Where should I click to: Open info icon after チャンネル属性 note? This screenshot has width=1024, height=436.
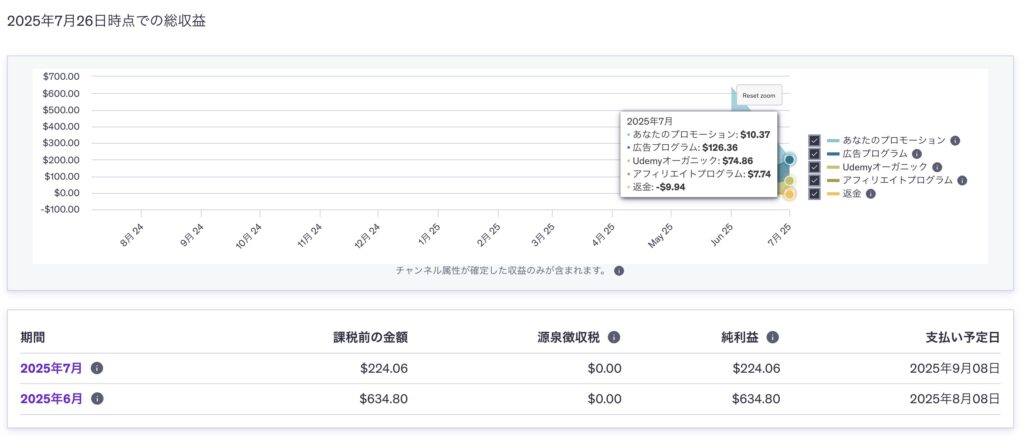[619, 270]
